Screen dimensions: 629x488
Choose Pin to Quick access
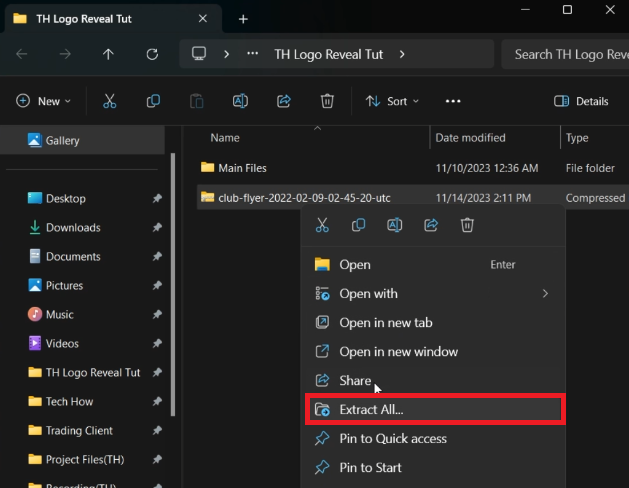point(392,439)
